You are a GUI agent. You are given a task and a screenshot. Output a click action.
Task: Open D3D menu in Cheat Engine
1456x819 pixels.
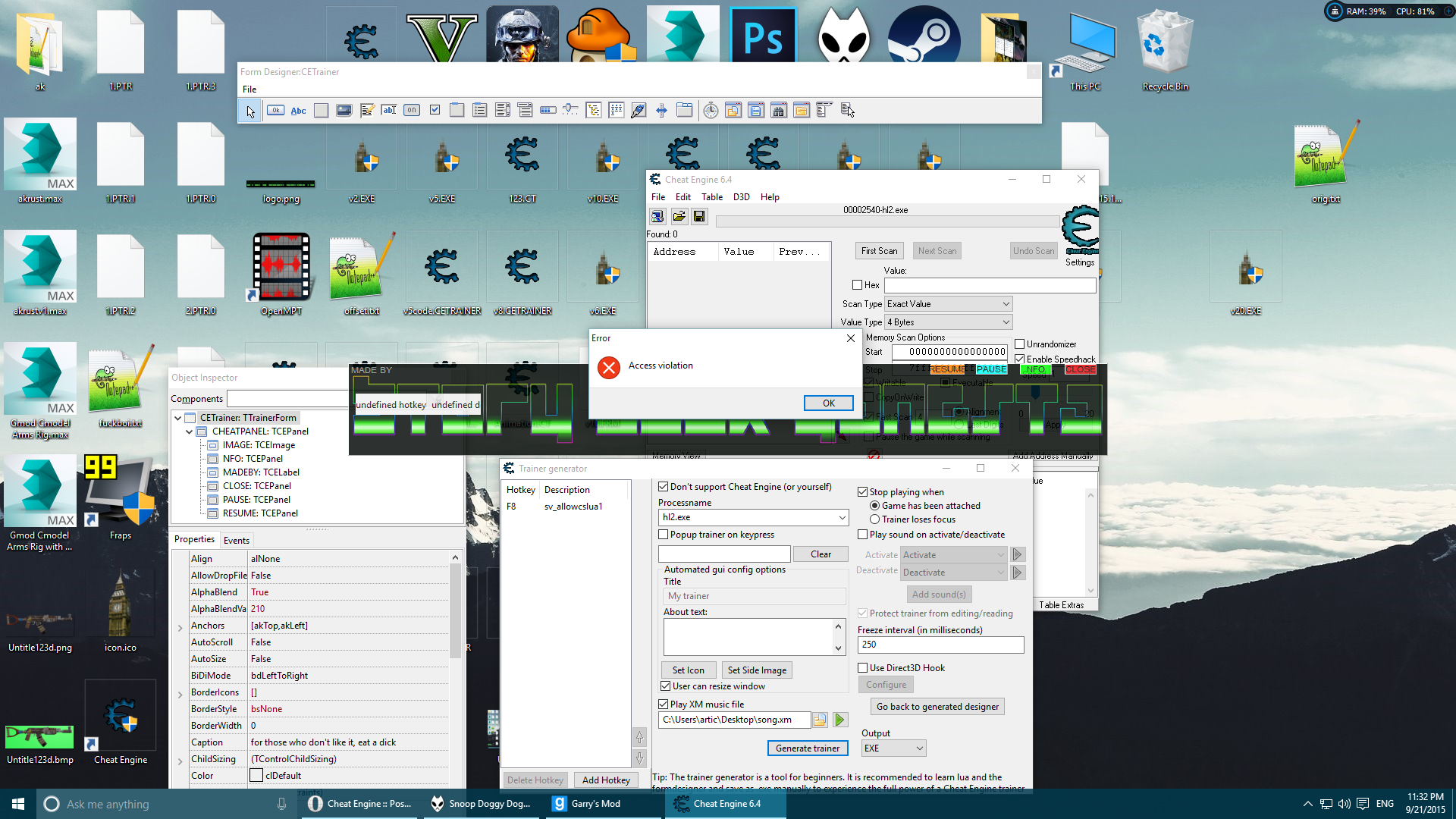pyautogui.click(x=740, y=196)
